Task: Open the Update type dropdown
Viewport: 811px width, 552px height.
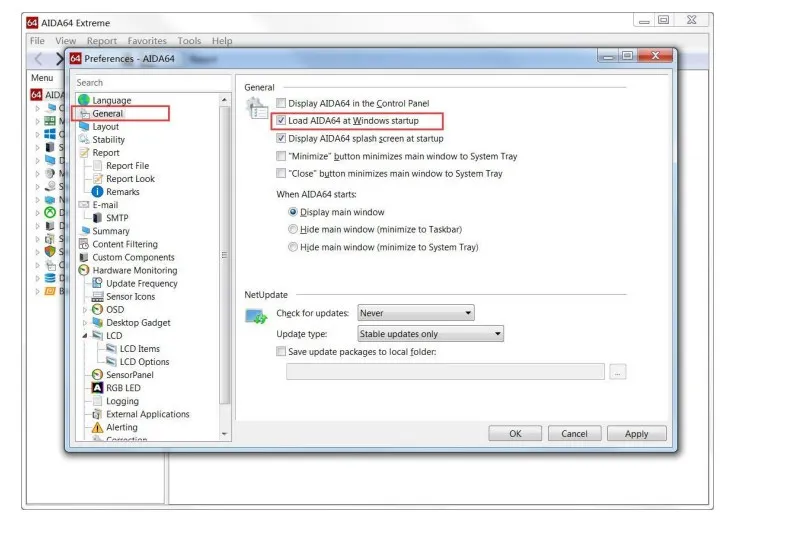Action: (x=430, y=334)
